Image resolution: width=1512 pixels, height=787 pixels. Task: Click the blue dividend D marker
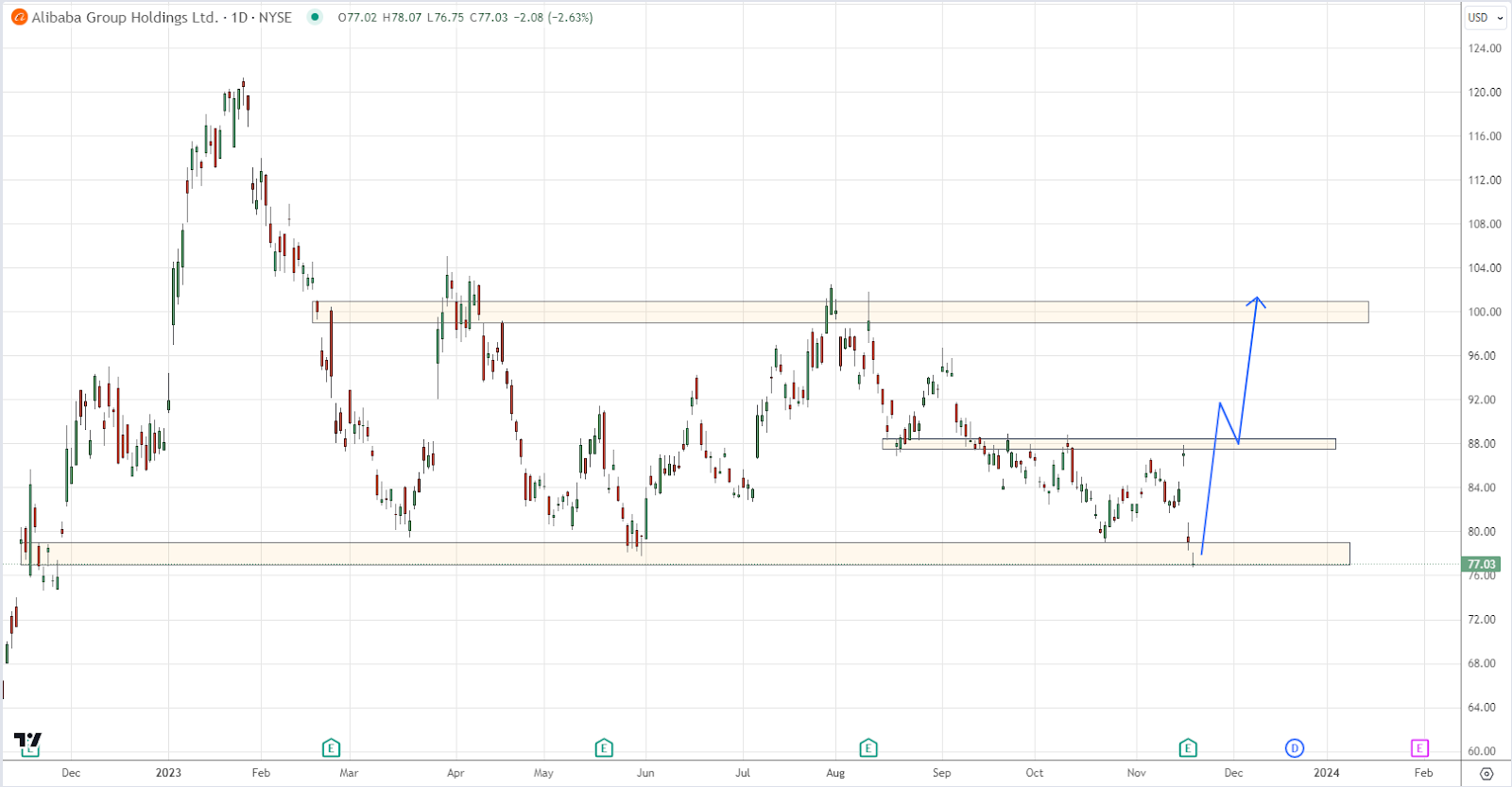[1295, 748]
